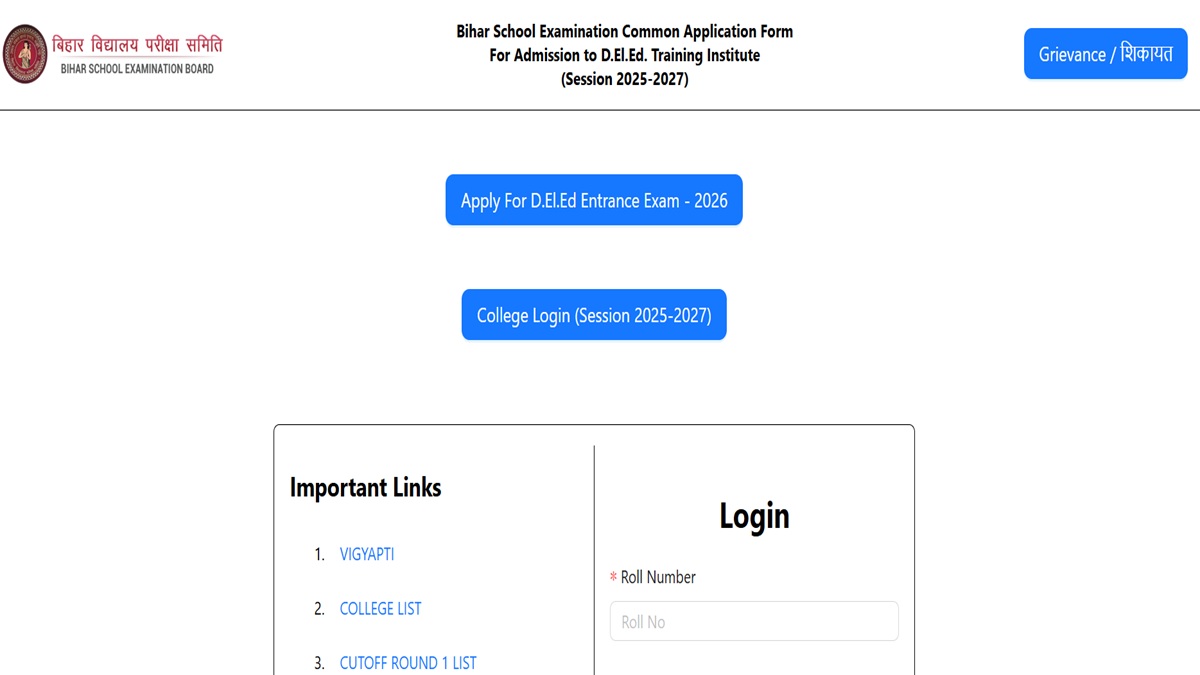The width and height of the screenshot is (1200, 675).
Task: Click the 'Important Links' heading
Action: [365, 488]
